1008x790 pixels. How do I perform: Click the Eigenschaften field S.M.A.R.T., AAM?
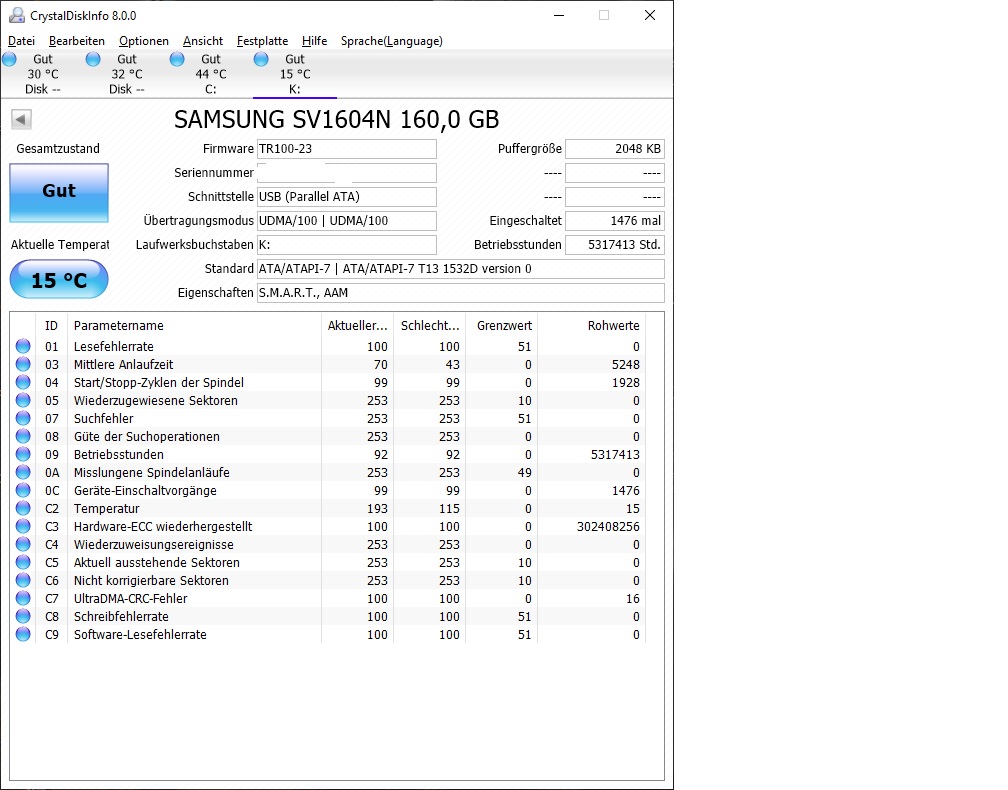point(460,292)
